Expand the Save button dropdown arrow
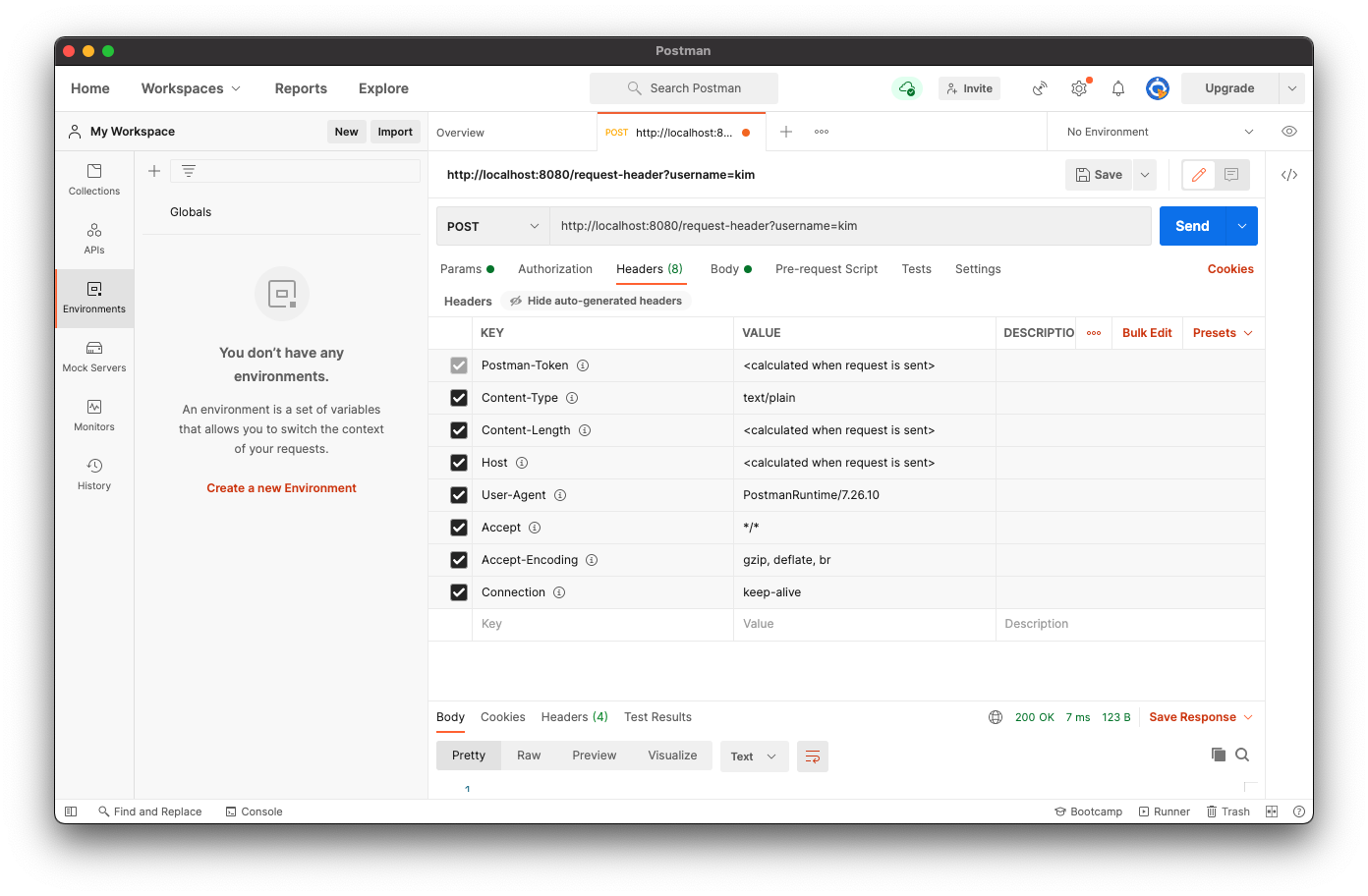Viewport: 1368px width, 896px height. pyautogui.click(x=1145, y=175)
